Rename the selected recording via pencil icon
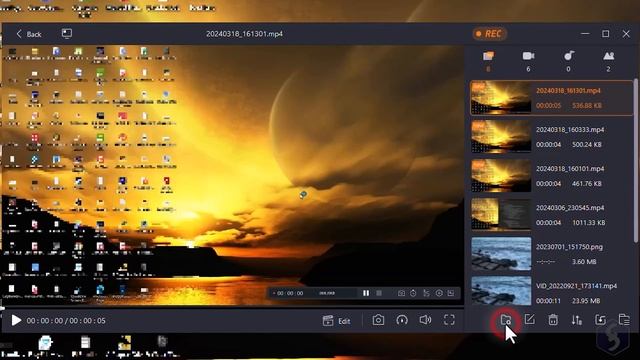Viewport: 640px width, 360px height. tap(529, 320)
